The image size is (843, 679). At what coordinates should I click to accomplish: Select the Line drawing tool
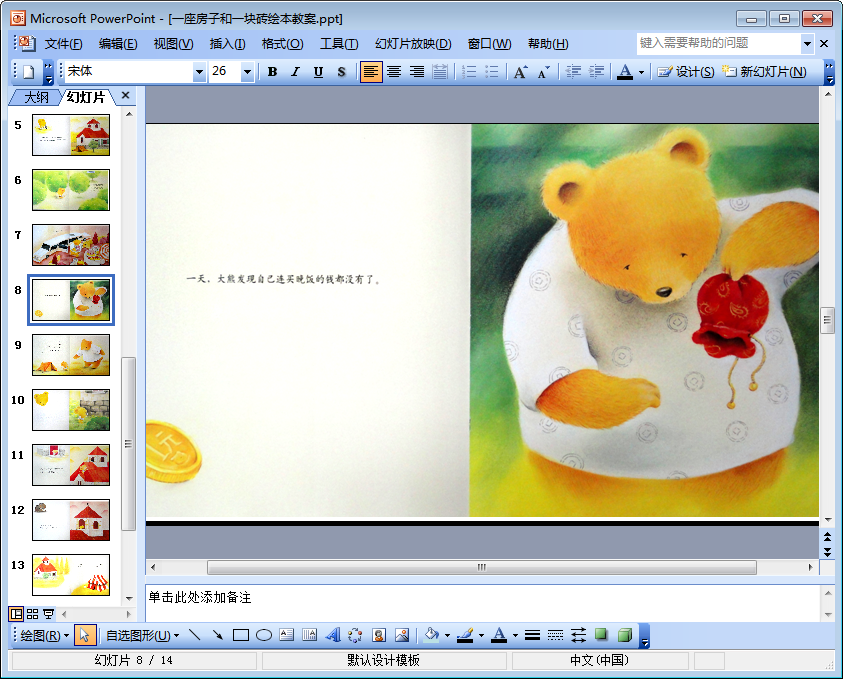(x=195, y=635)
